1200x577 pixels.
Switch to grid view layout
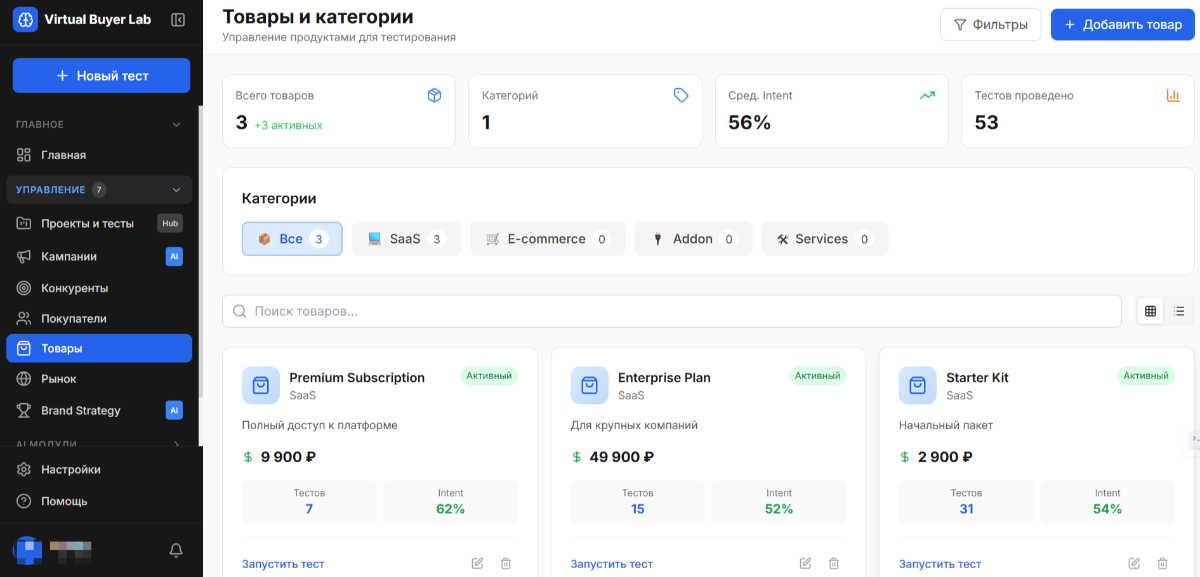click(x=1151, y=311)
